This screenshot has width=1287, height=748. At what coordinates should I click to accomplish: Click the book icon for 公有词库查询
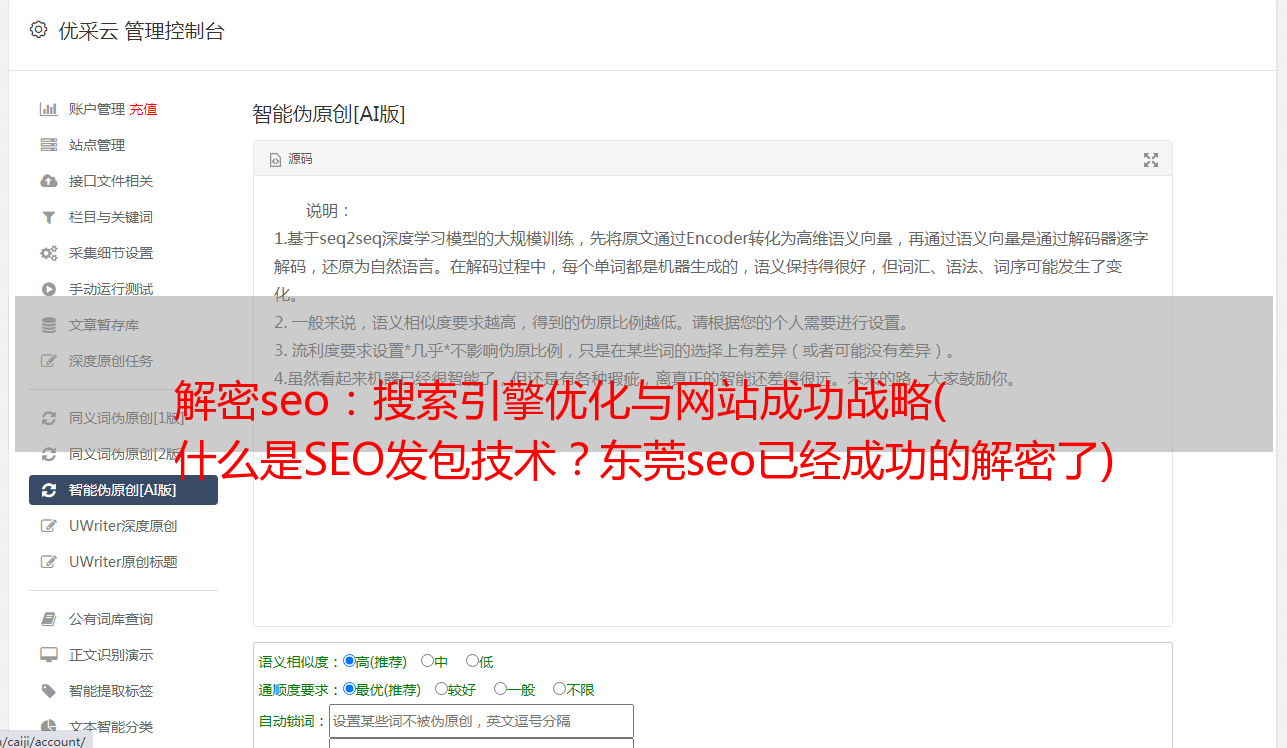pos(48,619)
